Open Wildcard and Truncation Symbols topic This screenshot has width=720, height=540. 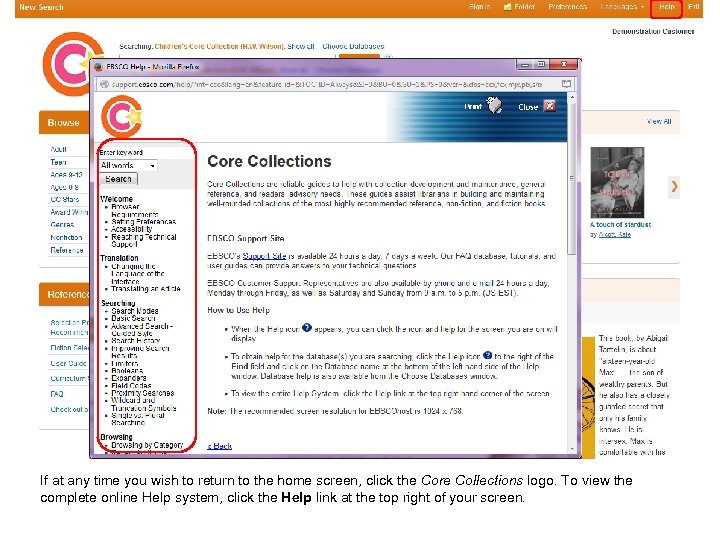pyautogui.click(x=143, y=404)
